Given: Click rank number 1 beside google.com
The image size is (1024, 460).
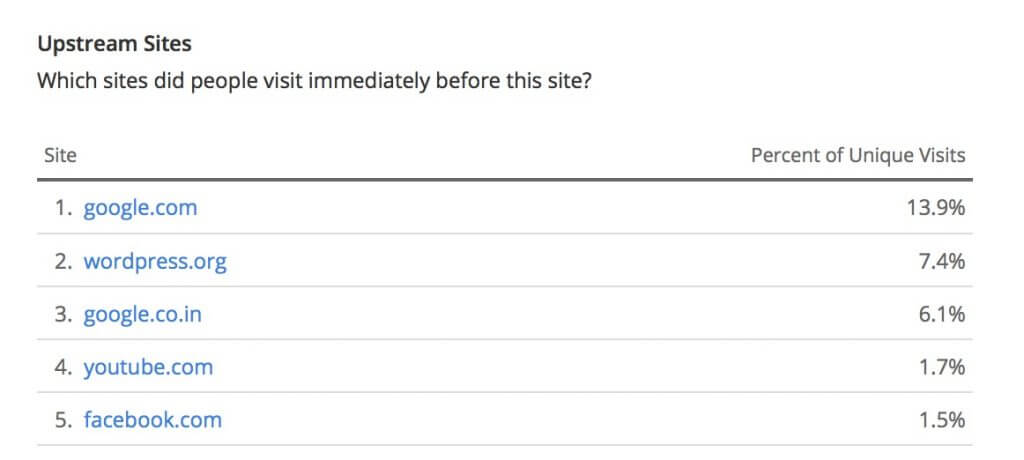Looking at the screenshot, I should [x=63, y=208].
